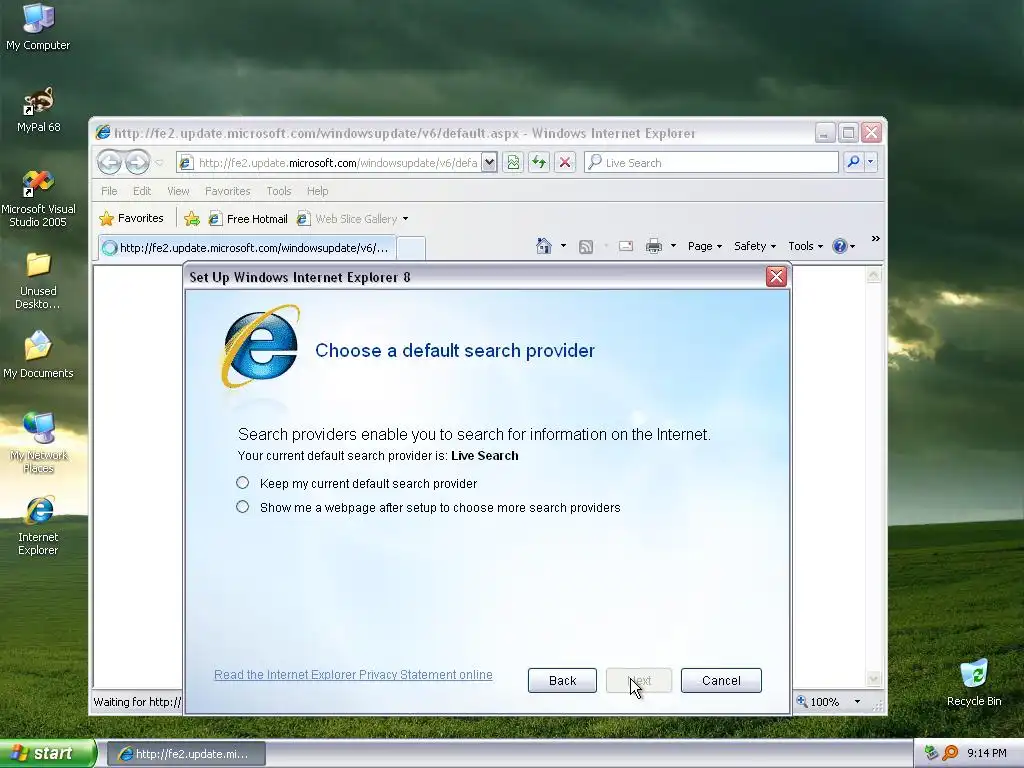Open the File menu
This screenshot has height=768, width=1024.
pos(109,191)
